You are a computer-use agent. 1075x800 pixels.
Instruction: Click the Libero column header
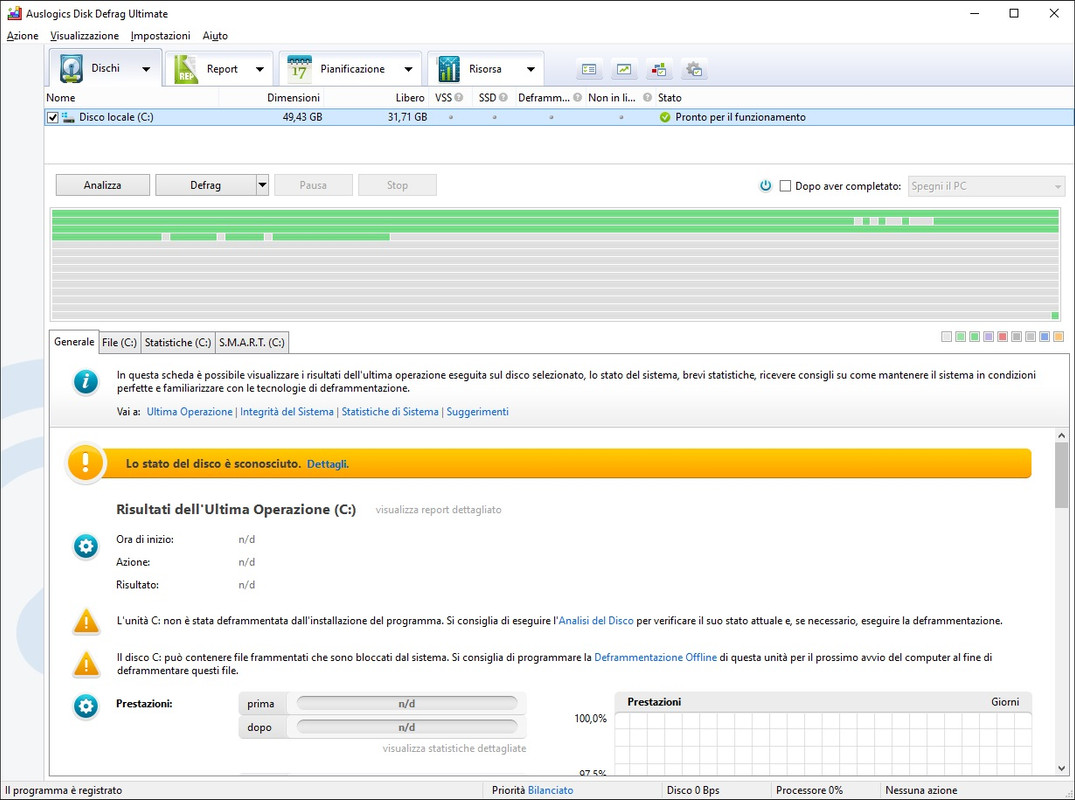coord(376,97)
